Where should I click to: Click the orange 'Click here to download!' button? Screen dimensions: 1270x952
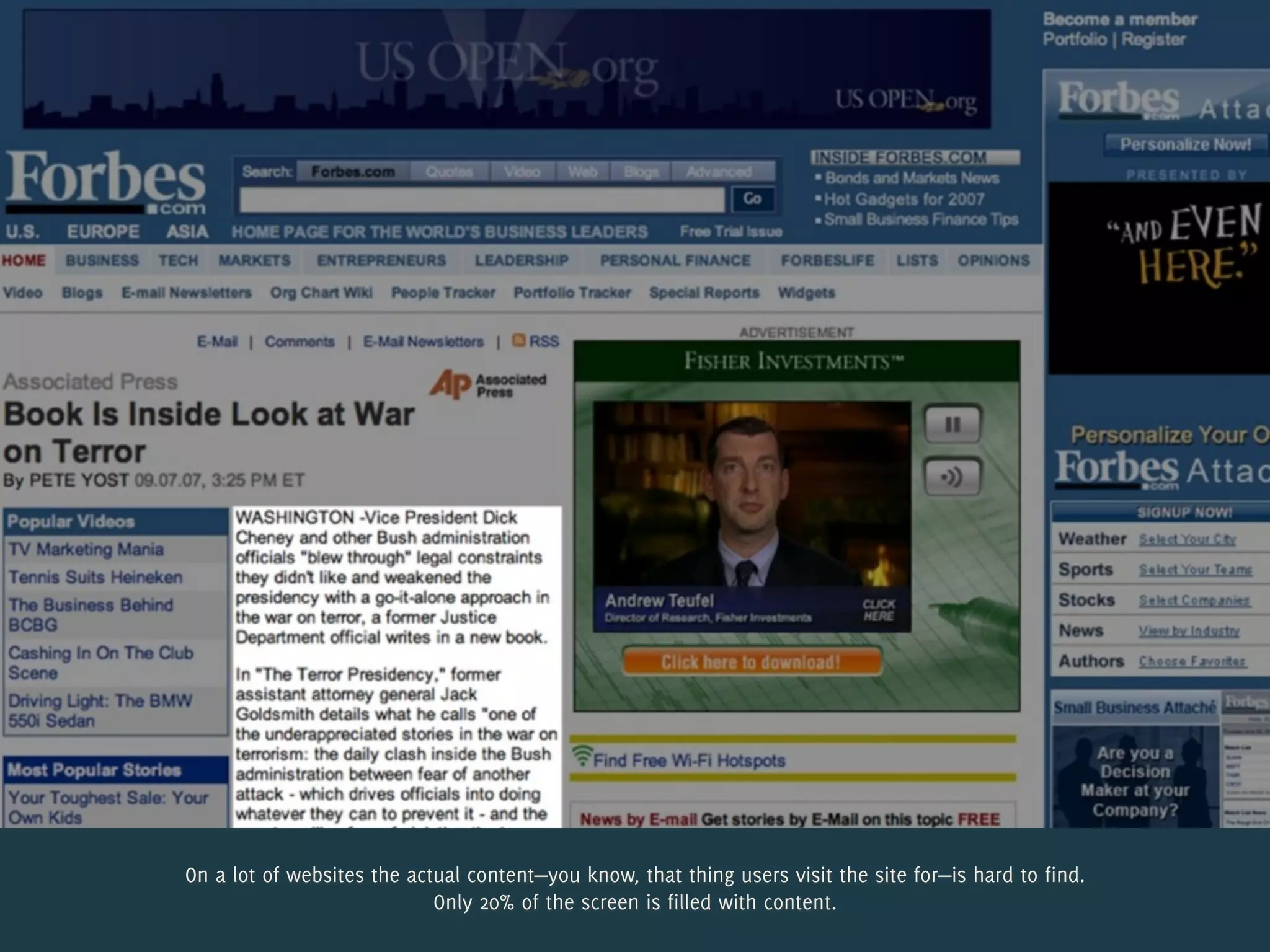[x=751, y=662]
